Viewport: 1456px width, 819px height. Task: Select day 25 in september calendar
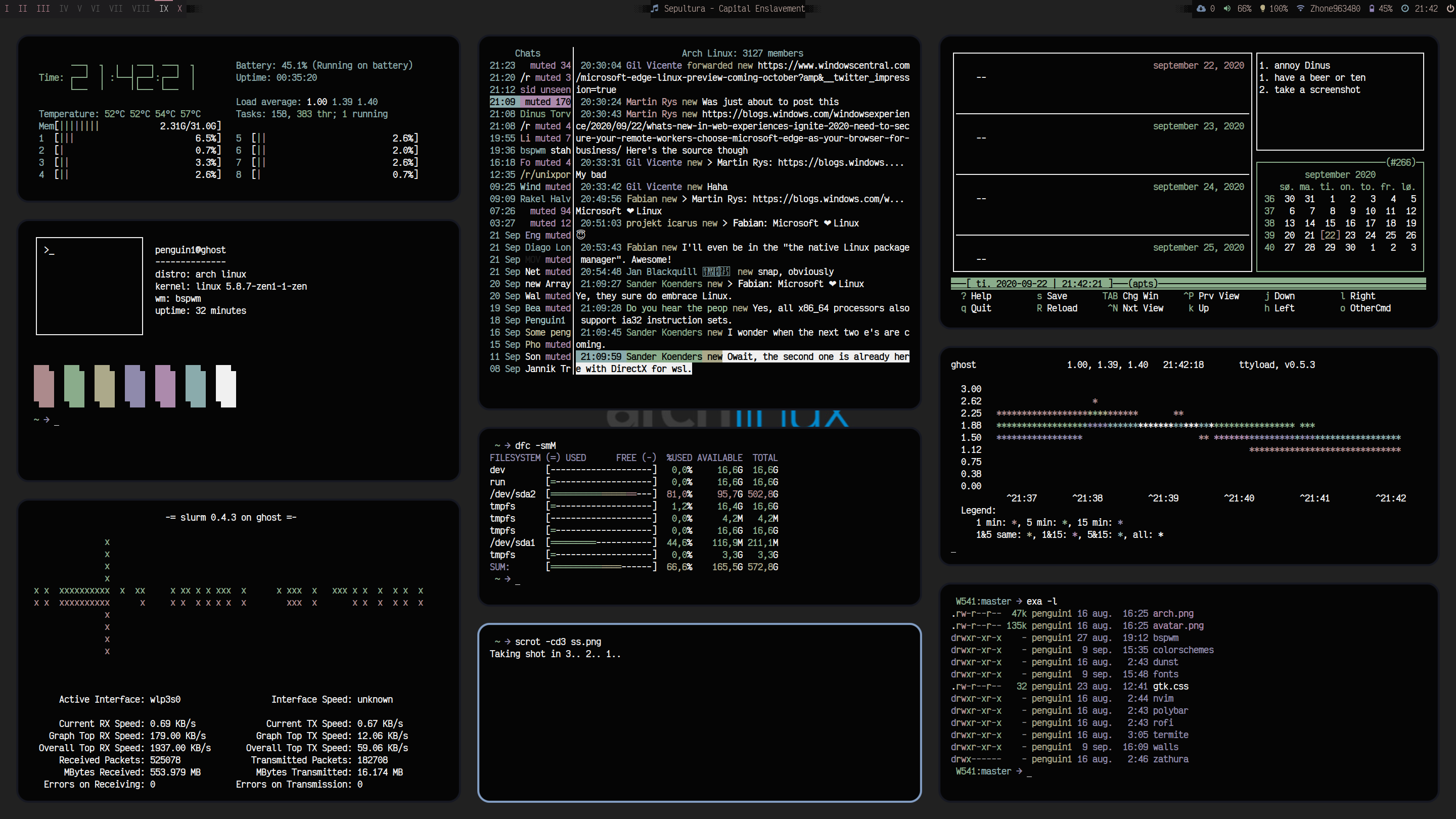tap(1390, 235)
